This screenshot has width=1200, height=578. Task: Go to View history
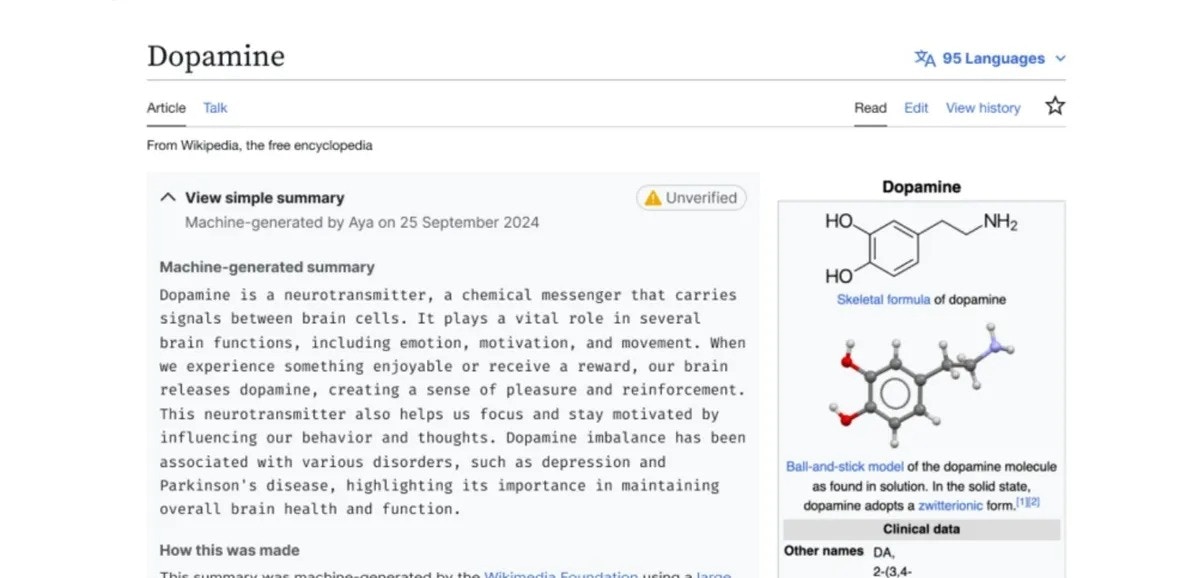click(x=983, y=108)
